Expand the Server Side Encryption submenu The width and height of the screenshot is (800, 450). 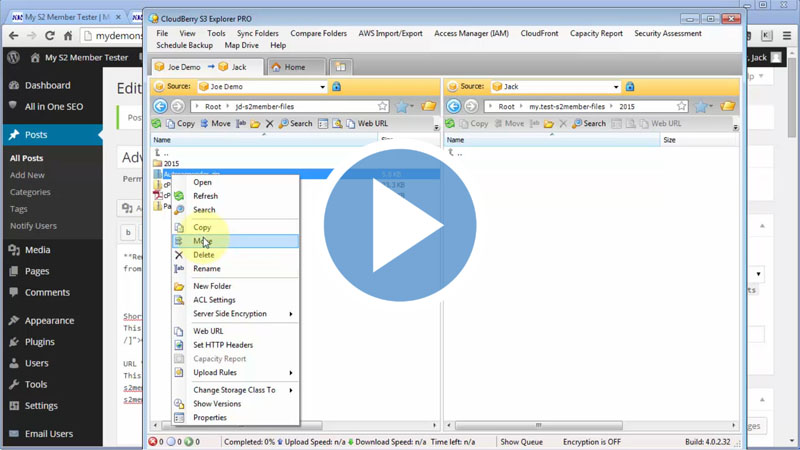[236, 314]
